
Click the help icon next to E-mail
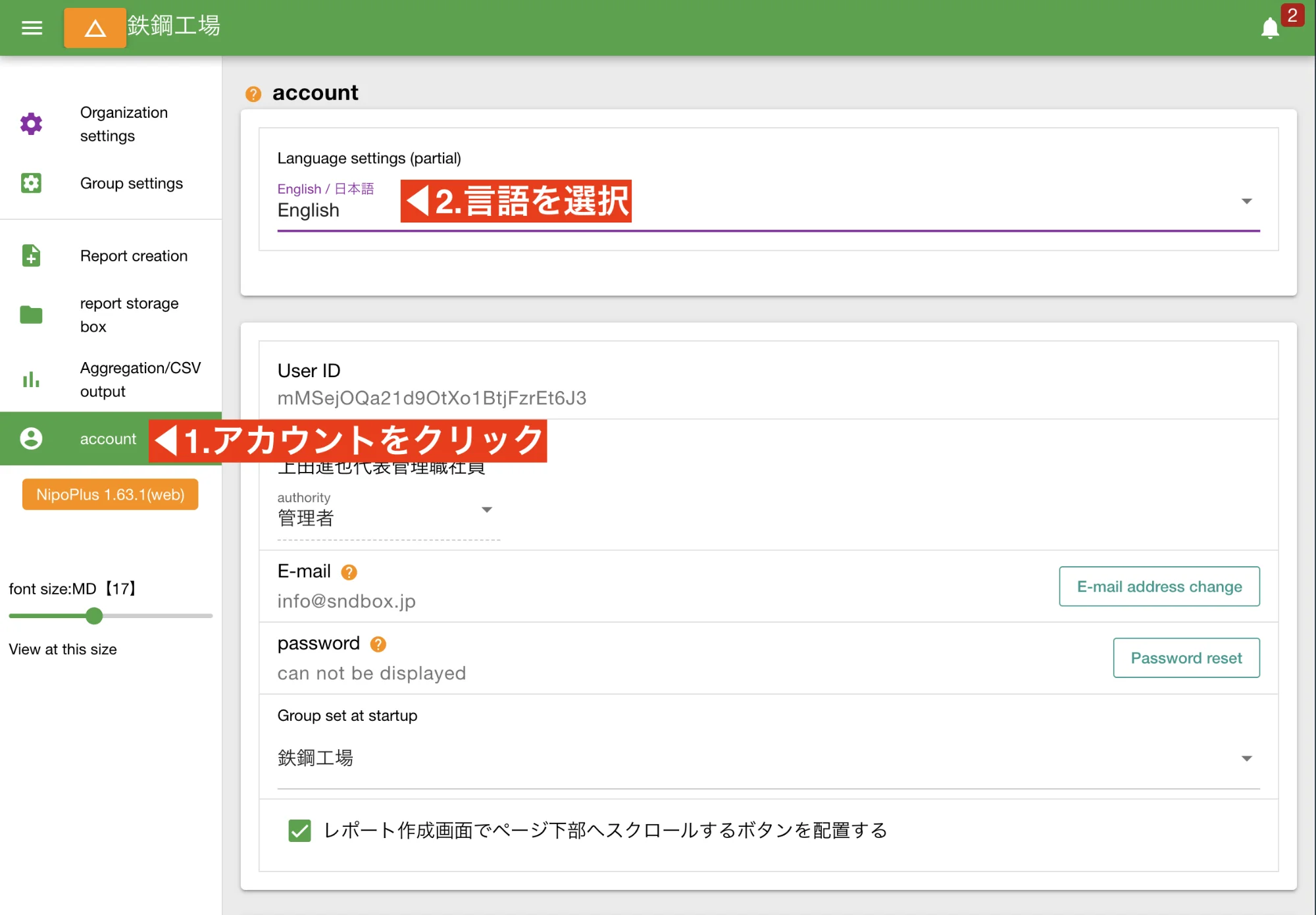pos(349,572)
